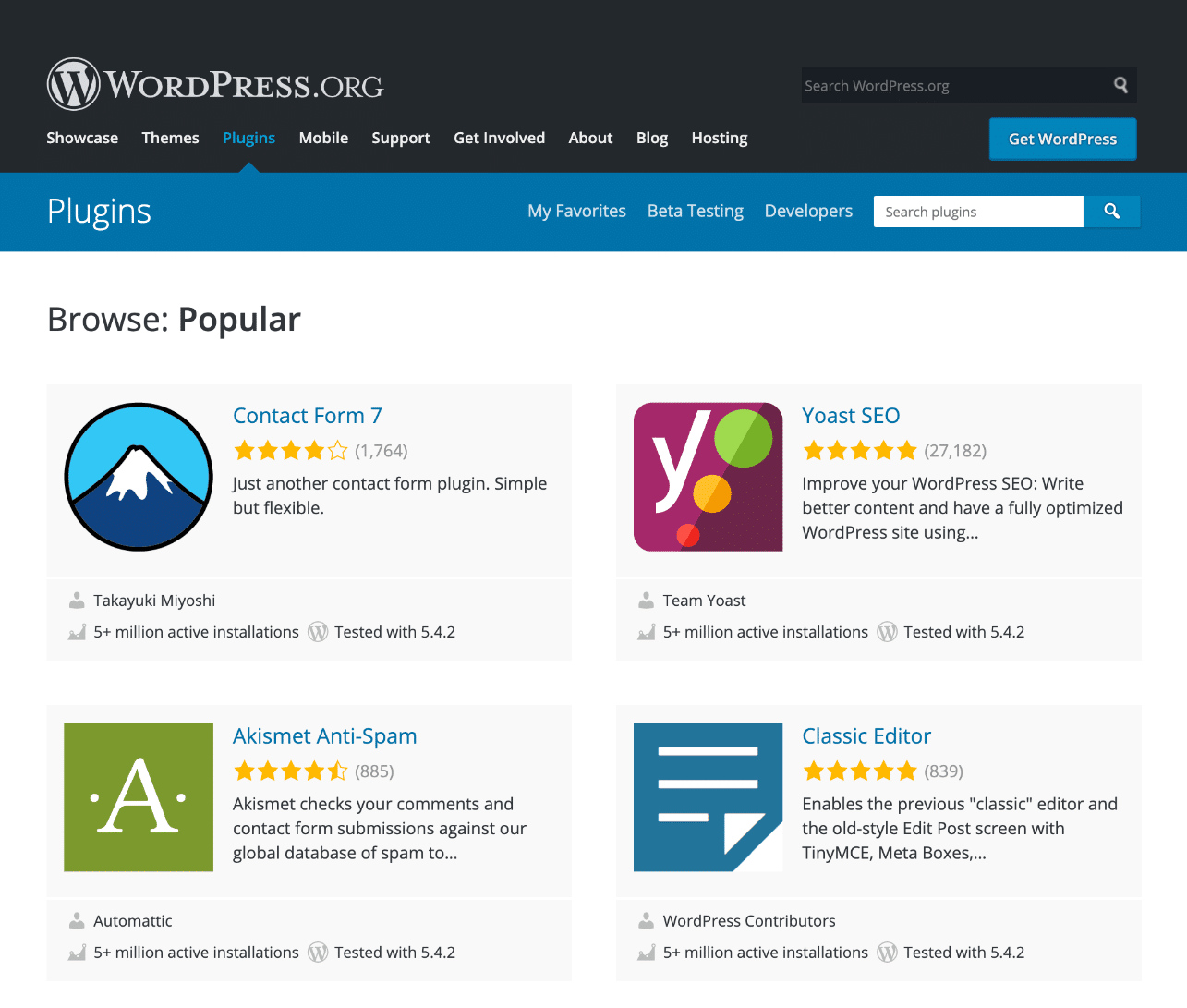
Task: Open the Yoast SEO plugin title link
Action: pos(851,416)
